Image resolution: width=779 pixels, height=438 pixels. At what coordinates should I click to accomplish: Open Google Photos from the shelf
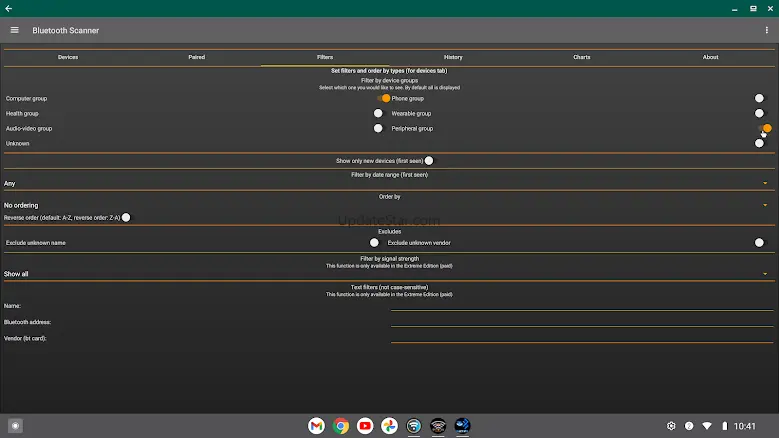[x=389, y=426]
